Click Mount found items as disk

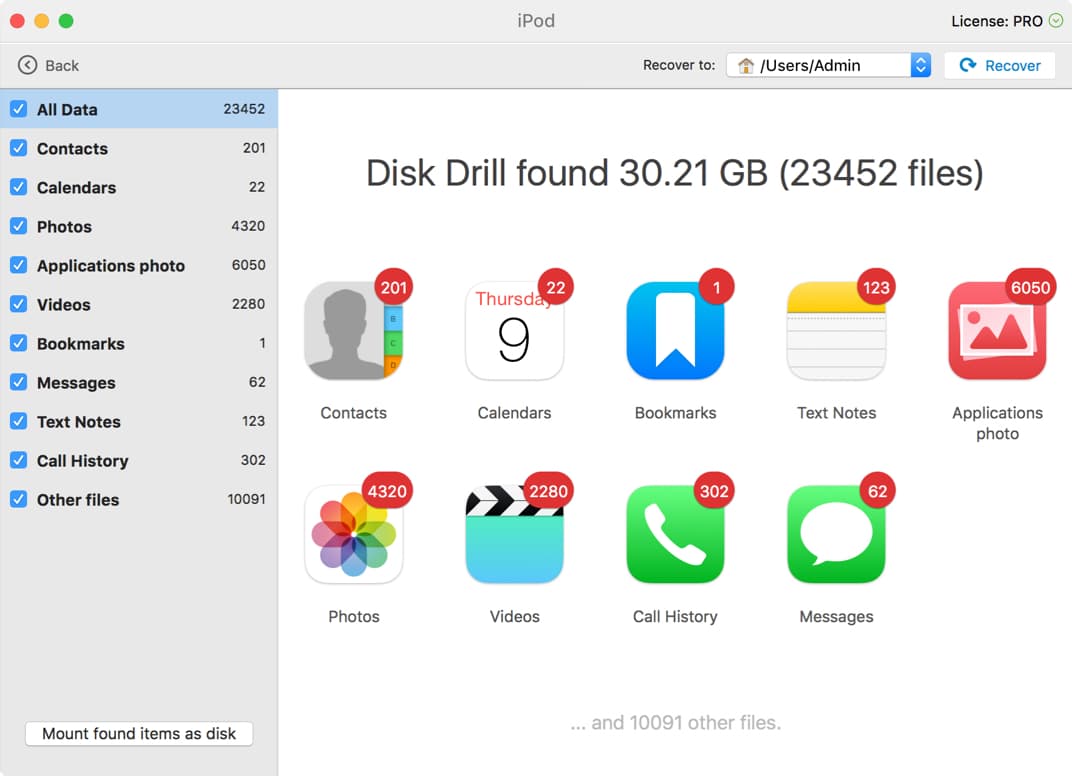click(139, 733)
